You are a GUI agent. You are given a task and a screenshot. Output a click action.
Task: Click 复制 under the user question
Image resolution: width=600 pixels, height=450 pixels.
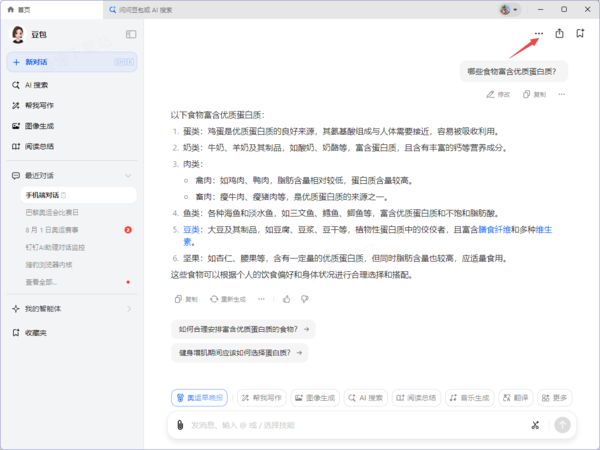[x=535, y=95]
